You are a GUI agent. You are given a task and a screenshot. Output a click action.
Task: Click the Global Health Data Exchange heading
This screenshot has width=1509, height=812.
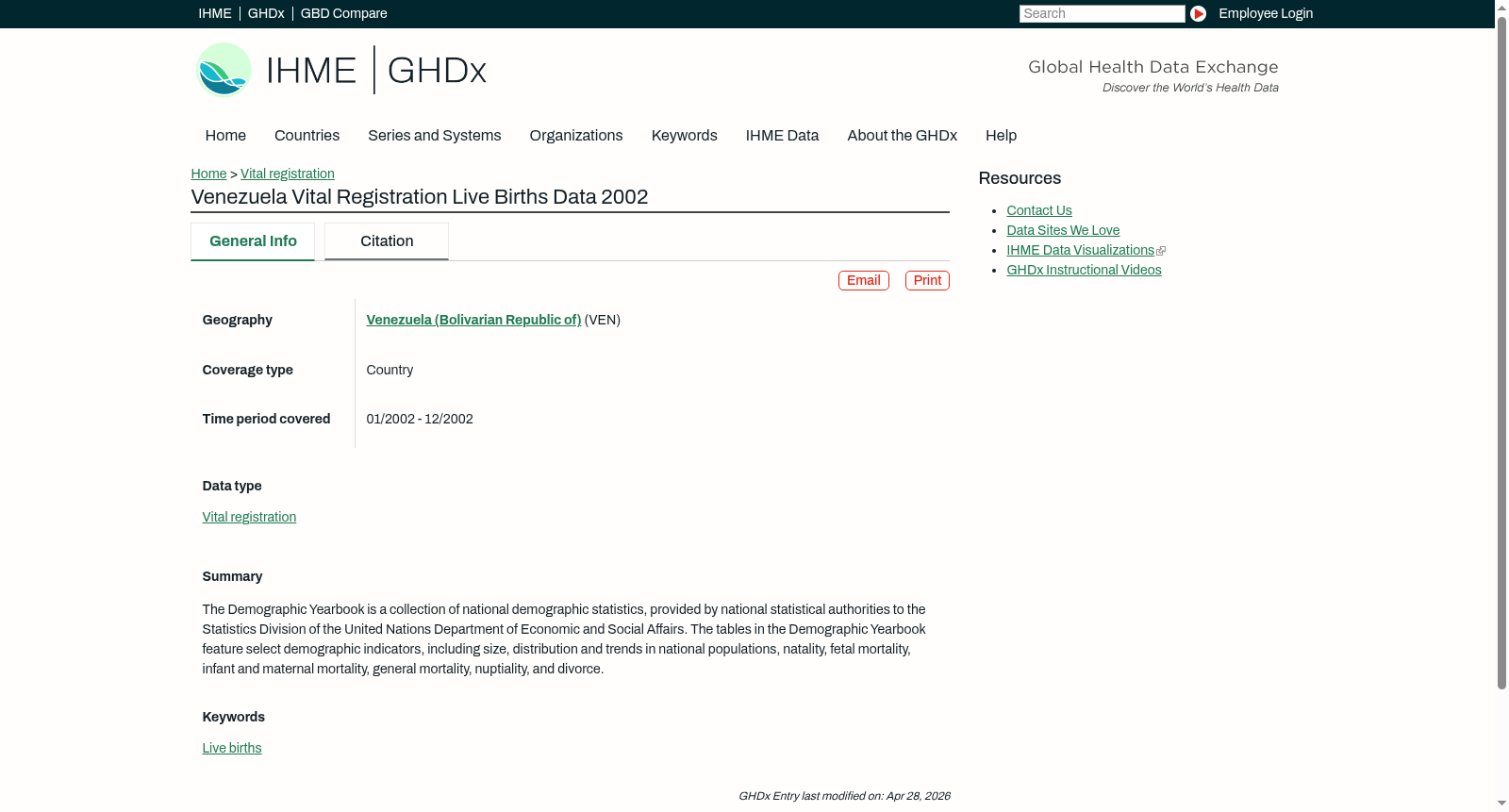pyautogui.click(x=1153, y=67)
